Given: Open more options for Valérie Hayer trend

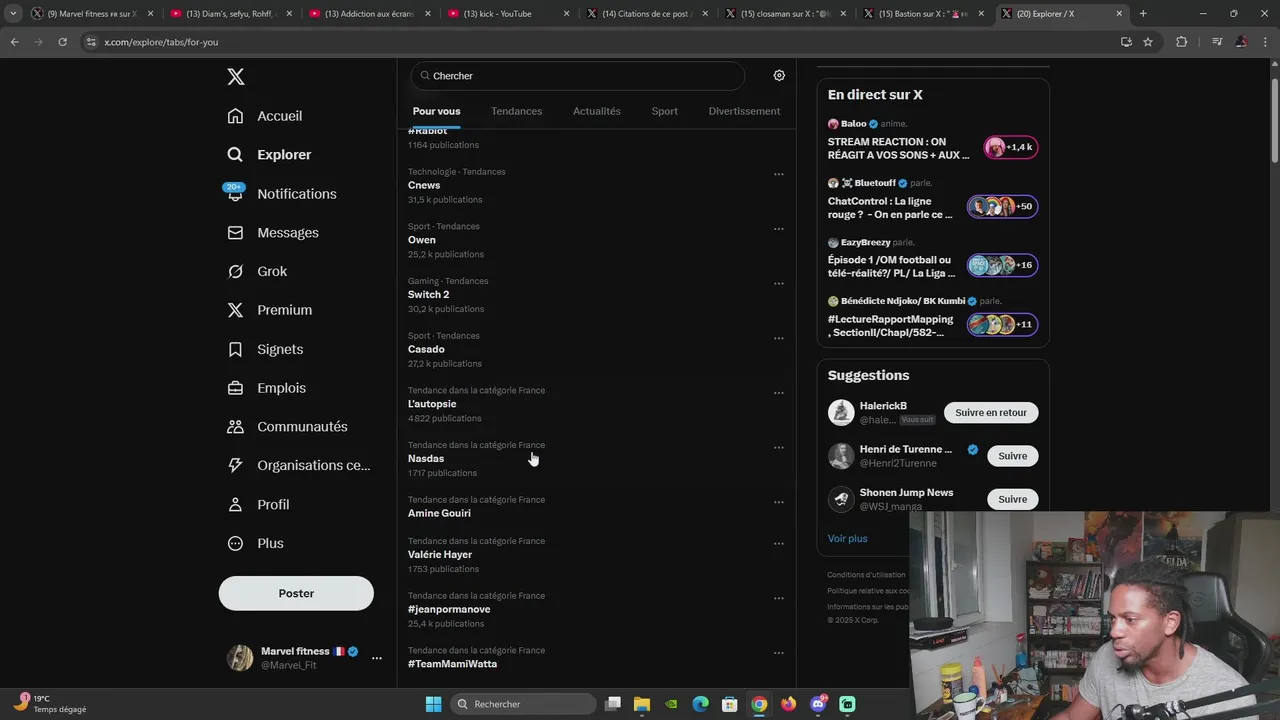Looking at the screenshot, I should tap(778, 544).
